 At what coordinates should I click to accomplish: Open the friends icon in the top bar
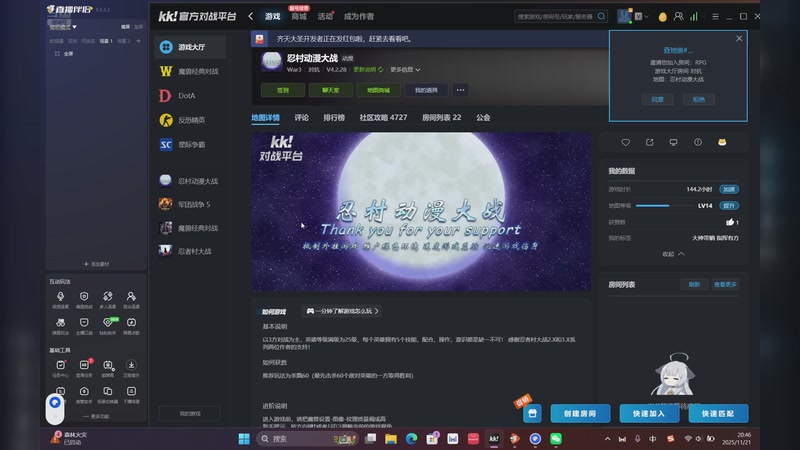coord(678,17)
